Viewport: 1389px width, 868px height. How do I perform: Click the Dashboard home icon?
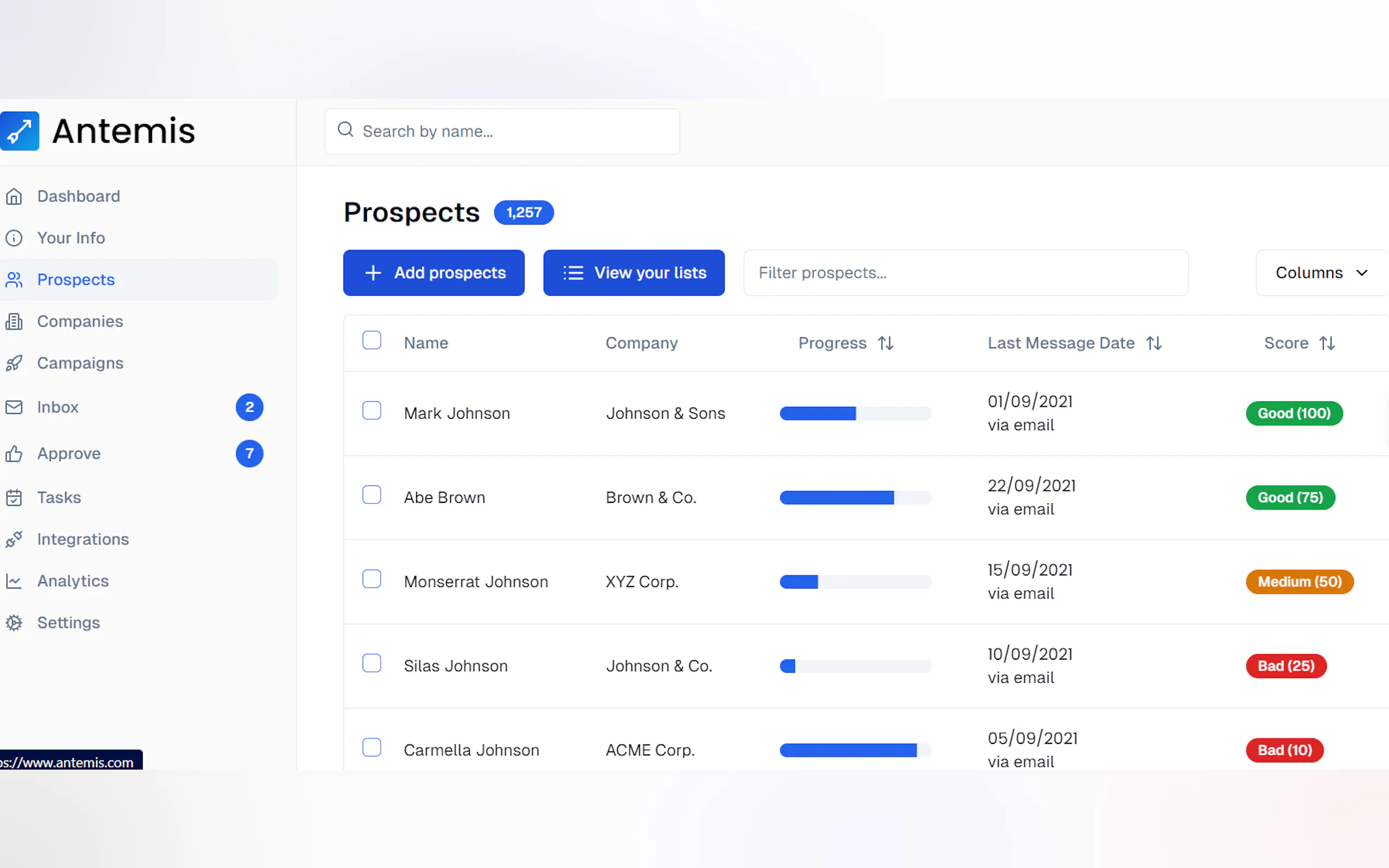(14, 196)
